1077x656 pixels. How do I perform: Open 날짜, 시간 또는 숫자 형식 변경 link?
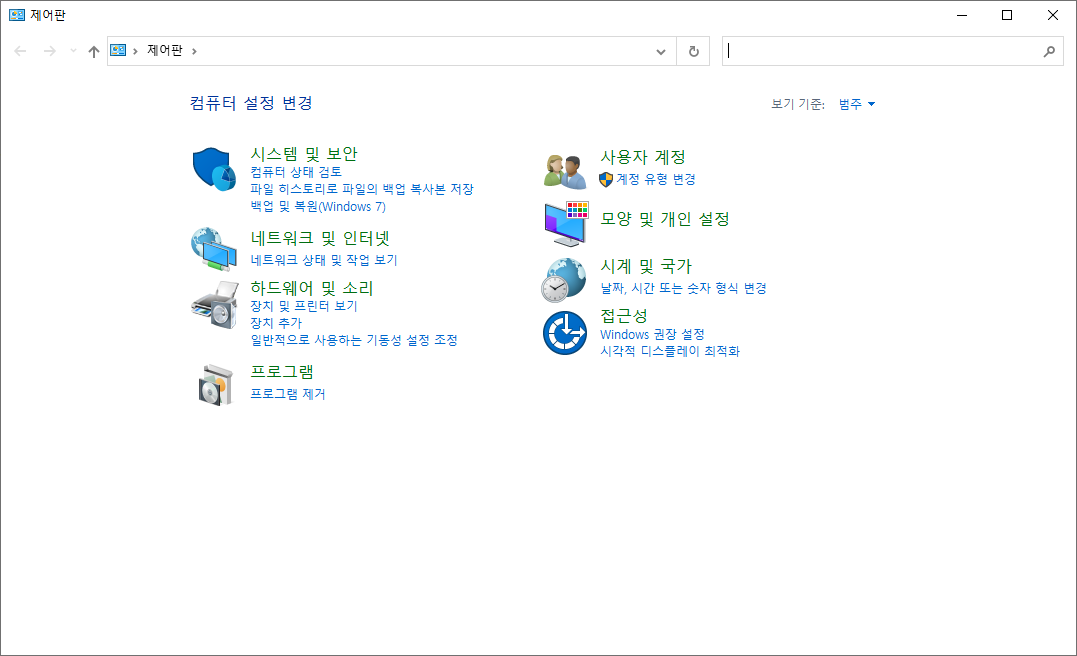tap(683, 288)
